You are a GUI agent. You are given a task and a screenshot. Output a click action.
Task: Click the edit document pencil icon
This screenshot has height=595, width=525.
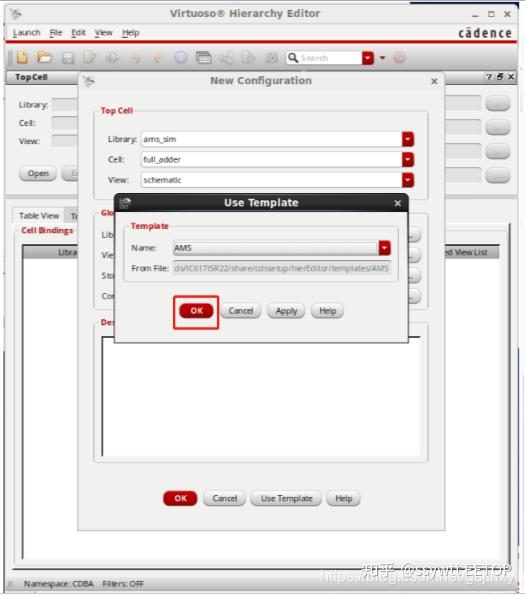pos(90,58)
